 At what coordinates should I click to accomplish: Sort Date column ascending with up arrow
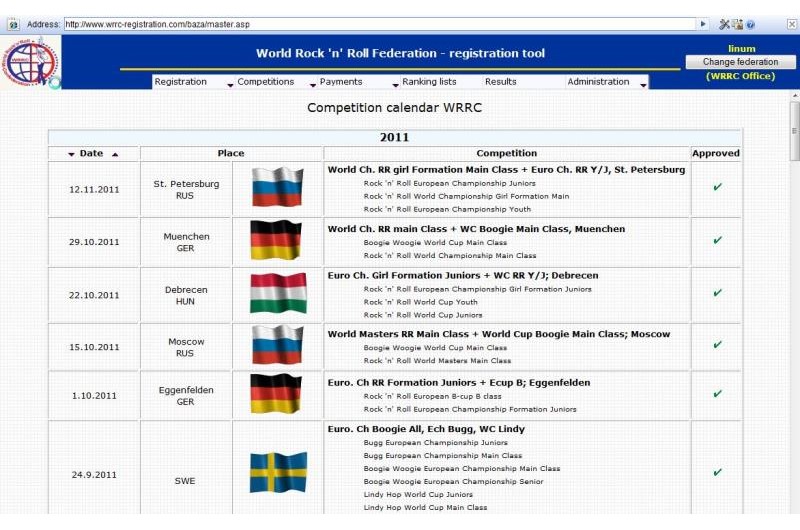pyautogui.click(x=115, y=154)
